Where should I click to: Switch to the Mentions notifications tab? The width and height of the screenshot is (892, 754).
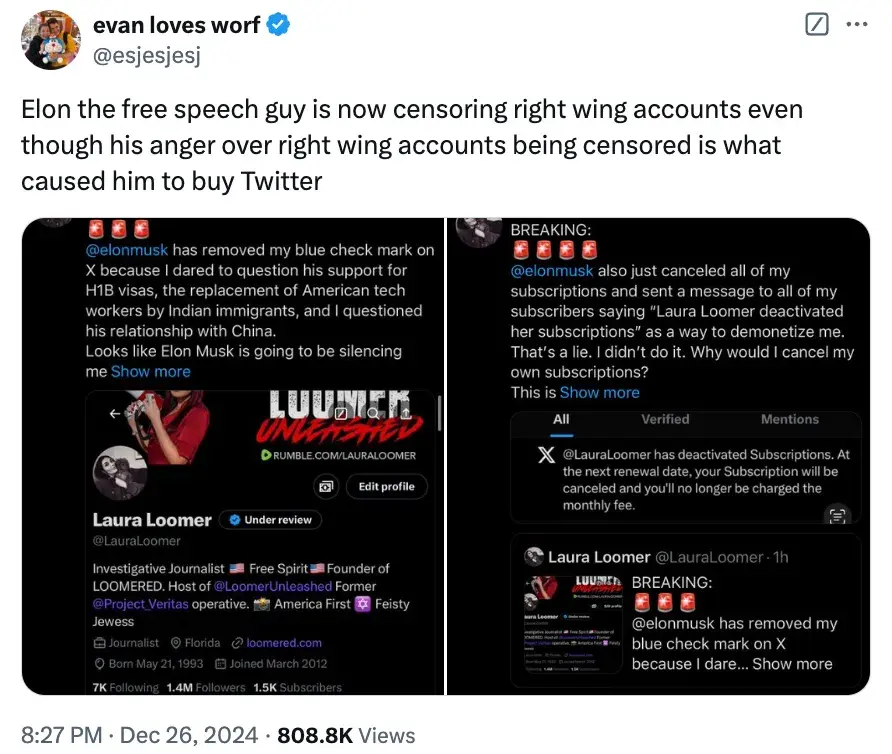[x=789, y=419]
